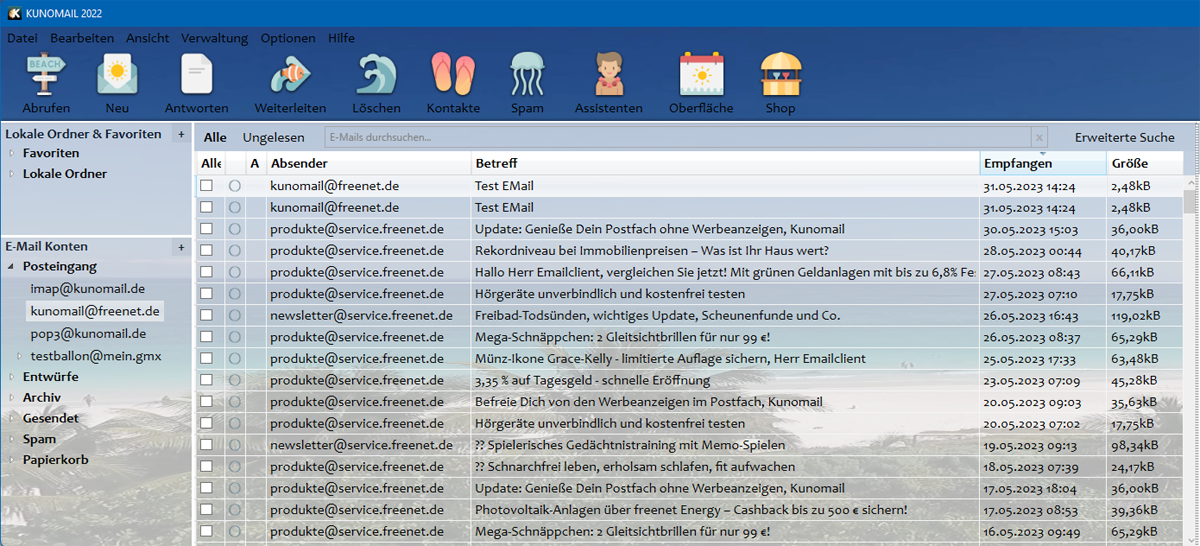Expand the Papierkorb folder
This screenshot has width=1200, height=546.
(12, 460)
